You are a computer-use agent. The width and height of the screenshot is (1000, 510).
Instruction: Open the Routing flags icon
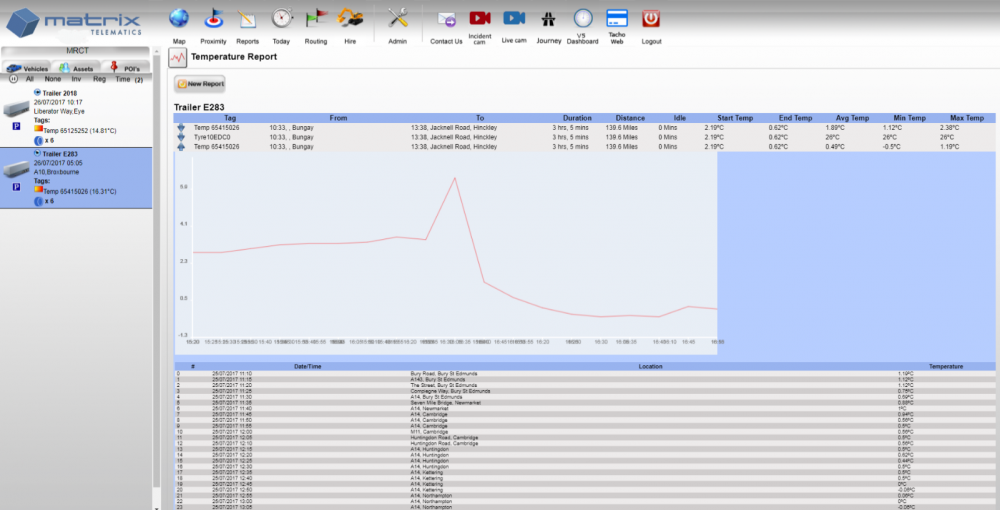point(316,18)
